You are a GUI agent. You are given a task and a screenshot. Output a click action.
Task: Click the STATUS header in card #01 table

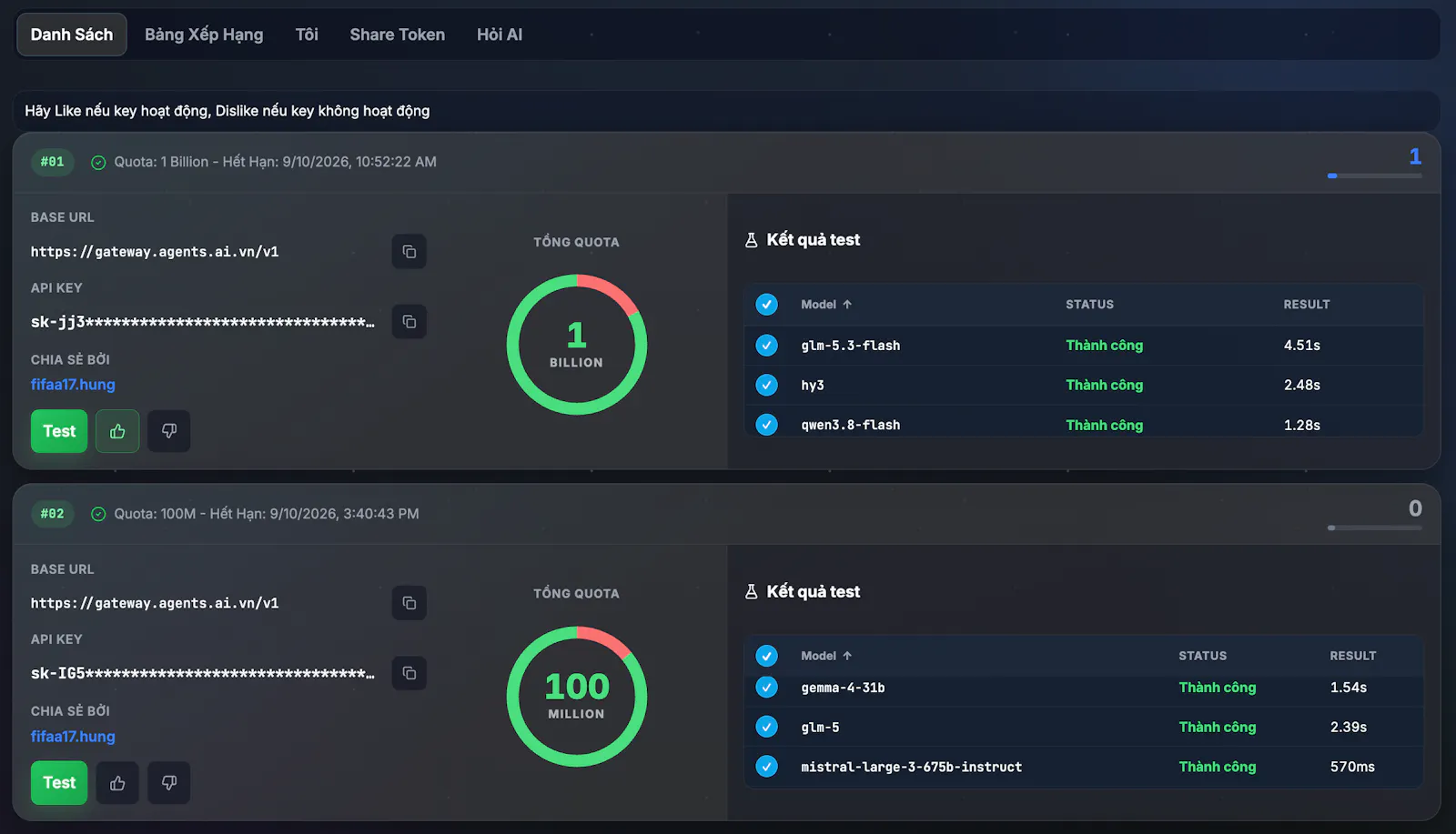coord(1090,305)
